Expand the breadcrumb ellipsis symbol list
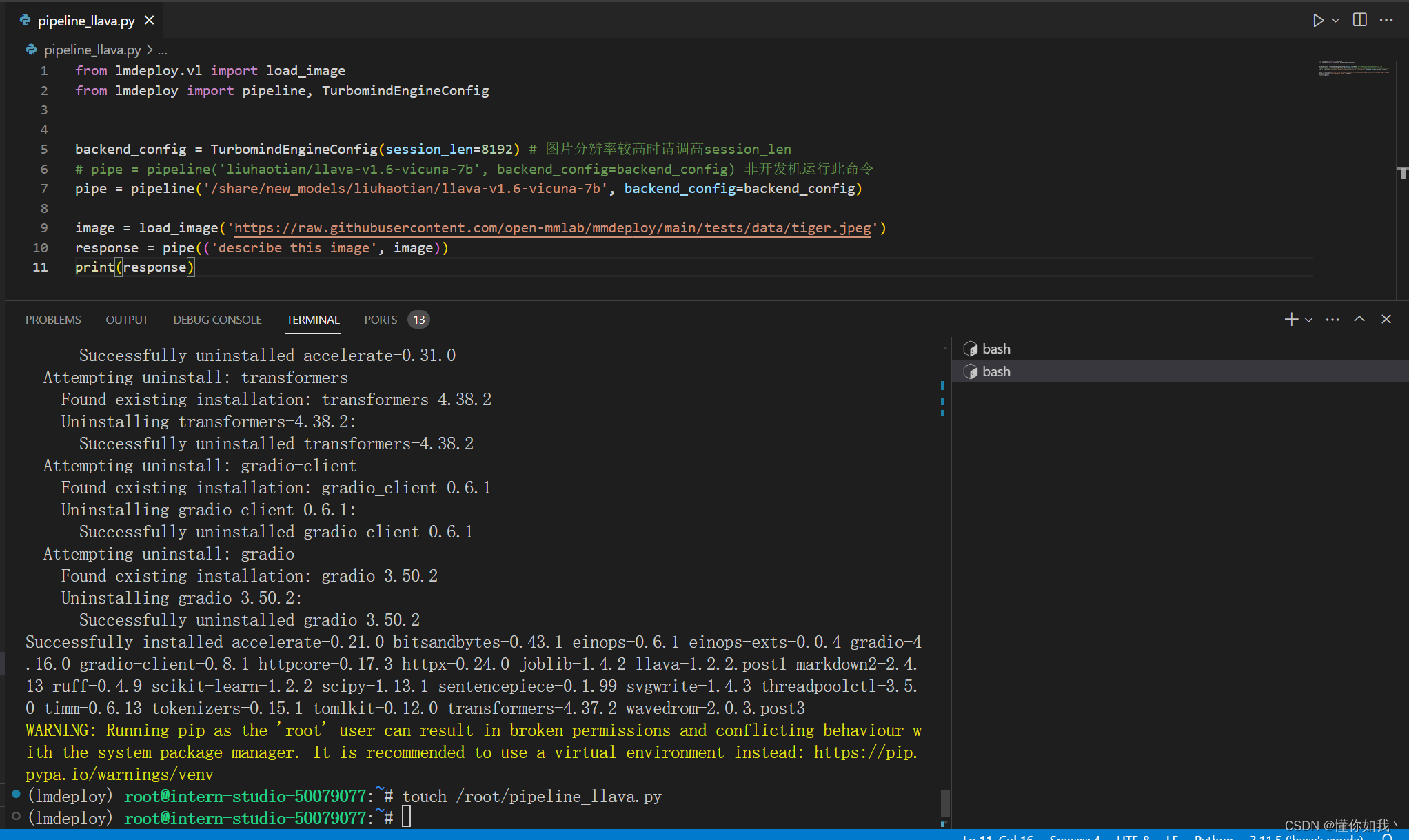This screenshot has width=1409, height=840. tap(163, 50)
